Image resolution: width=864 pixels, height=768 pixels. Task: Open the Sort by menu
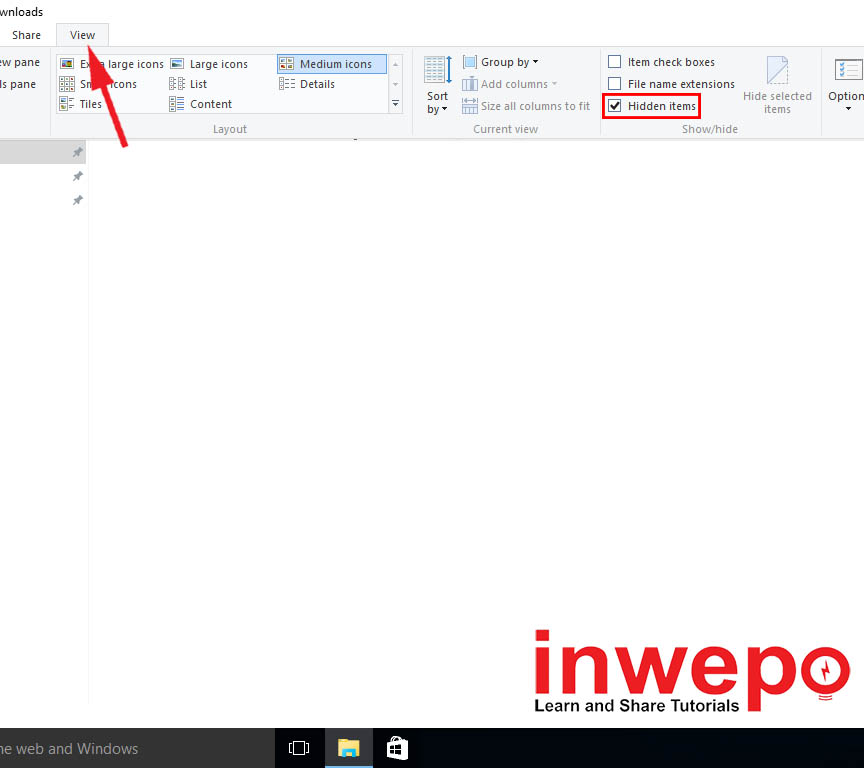click(x=438, y=86)
